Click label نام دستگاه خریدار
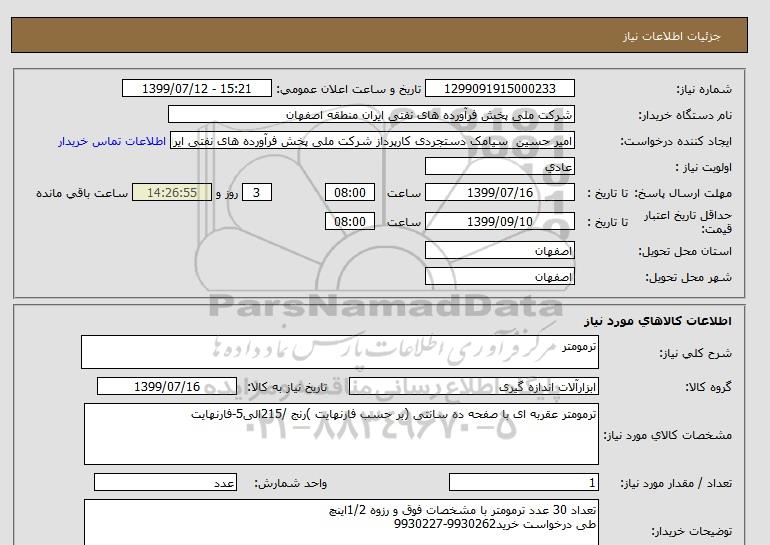Image resolution: width=770 pixels, height=545 pixels. point(685,115)
